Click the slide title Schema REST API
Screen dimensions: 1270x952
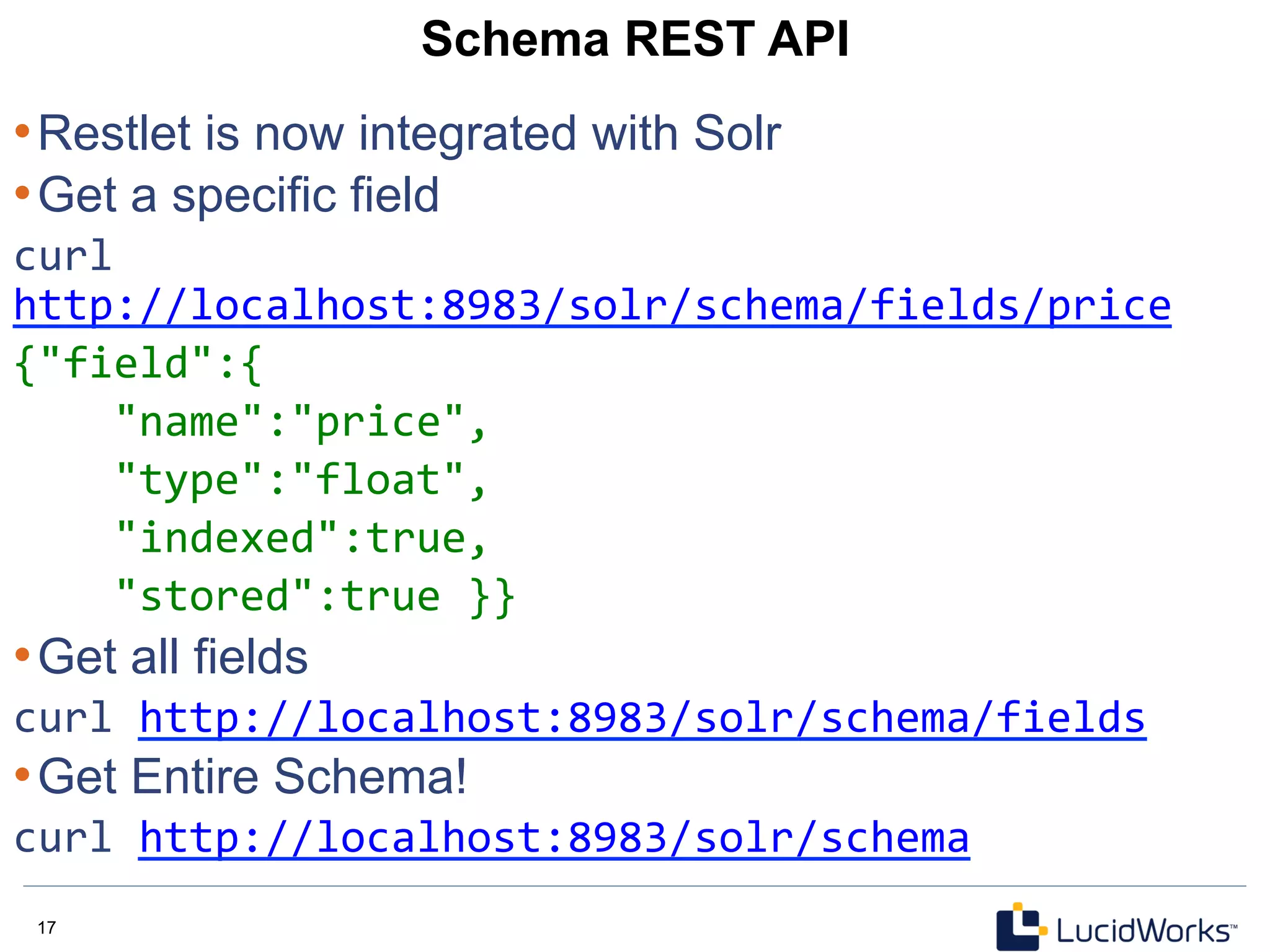pyautogui.click(x=635, y=39)
